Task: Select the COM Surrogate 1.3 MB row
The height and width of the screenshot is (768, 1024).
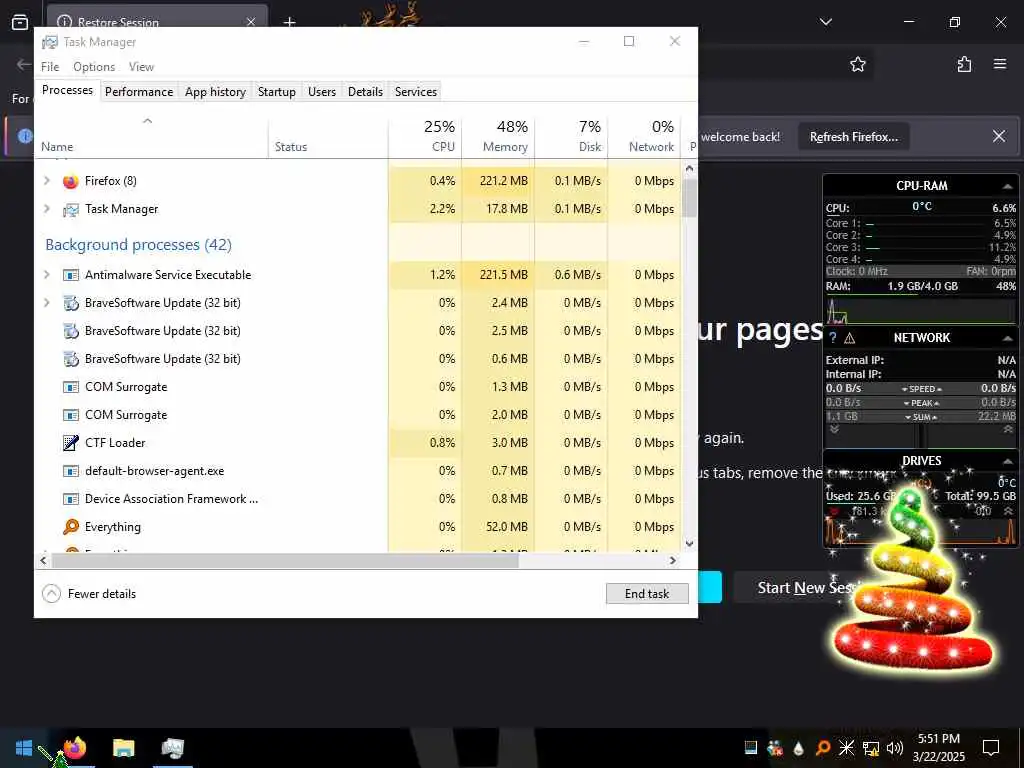Action: (358, 387)
